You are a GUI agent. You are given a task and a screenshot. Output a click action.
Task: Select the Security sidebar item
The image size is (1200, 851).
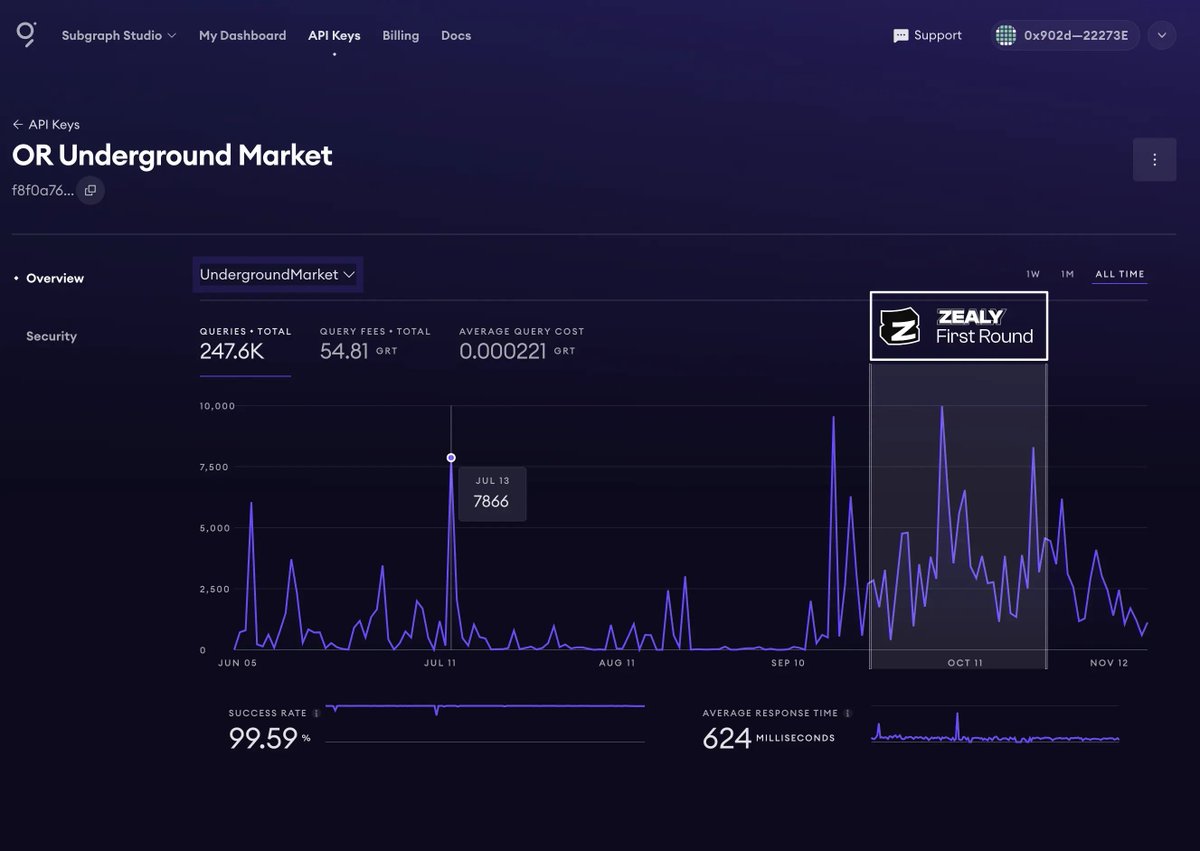tap(51, 336)
